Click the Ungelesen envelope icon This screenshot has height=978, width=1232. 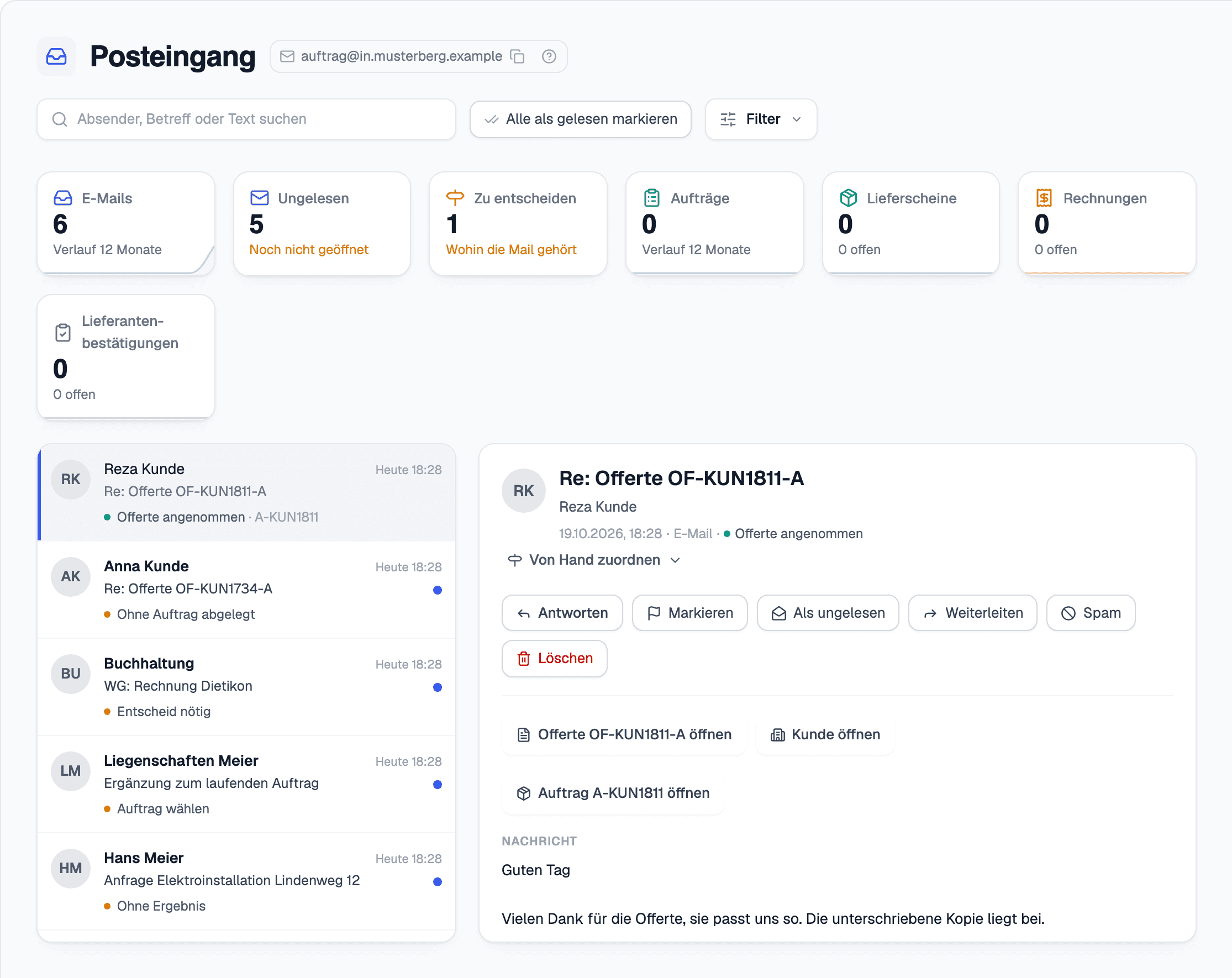[x=260, y=198]
